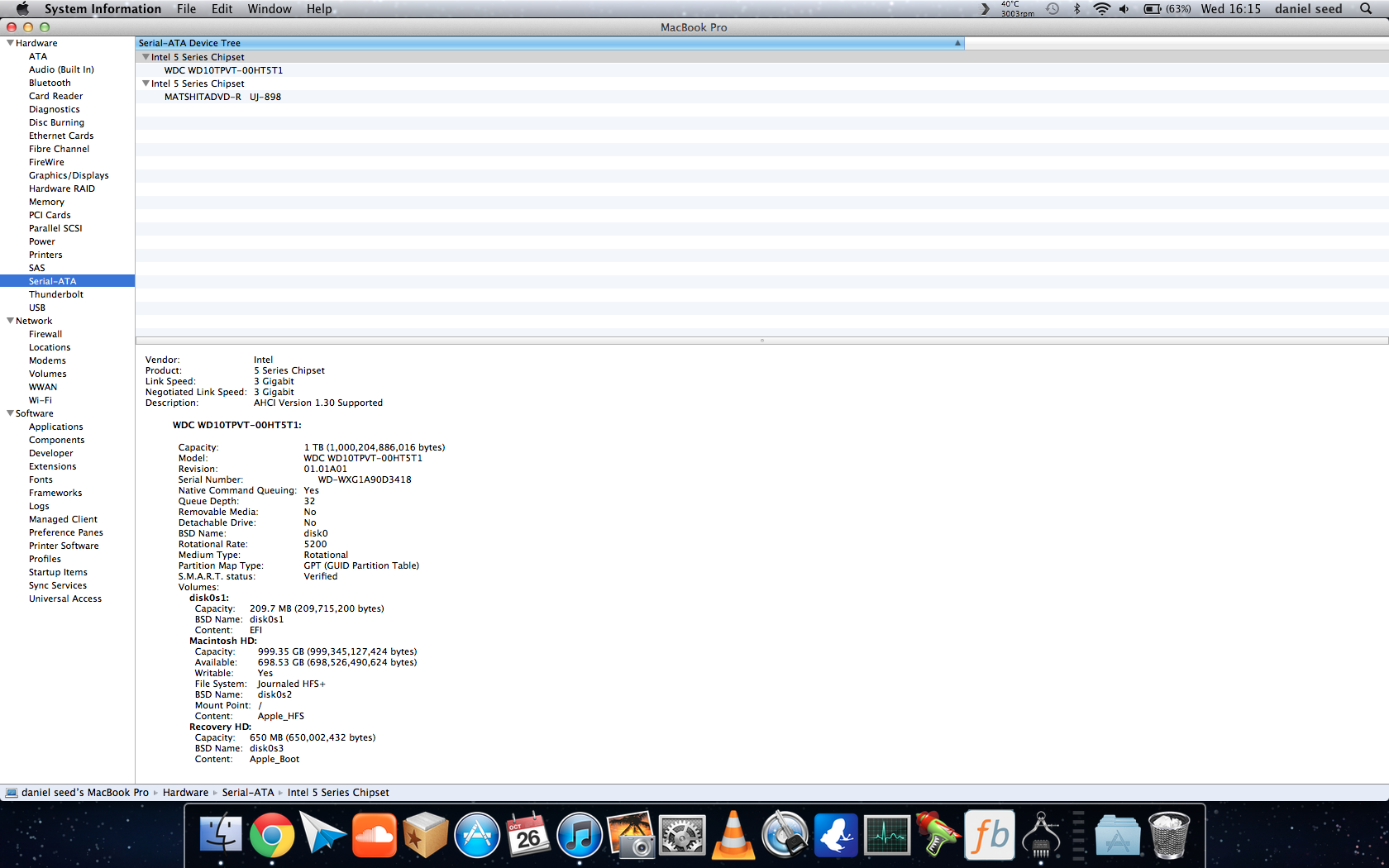The image size is (1389, 868).
Task: Collapse the Software section
Action: pyautogui.click(x=10, y=413)
